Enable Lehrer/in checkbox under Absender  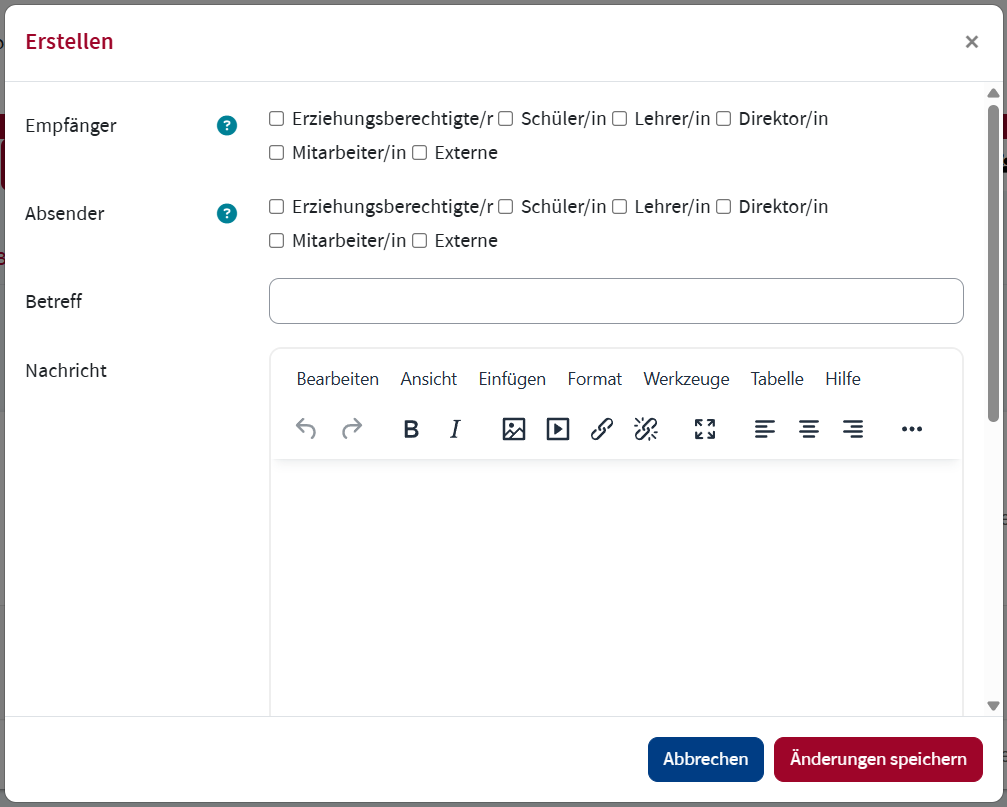tap(620, 207)
